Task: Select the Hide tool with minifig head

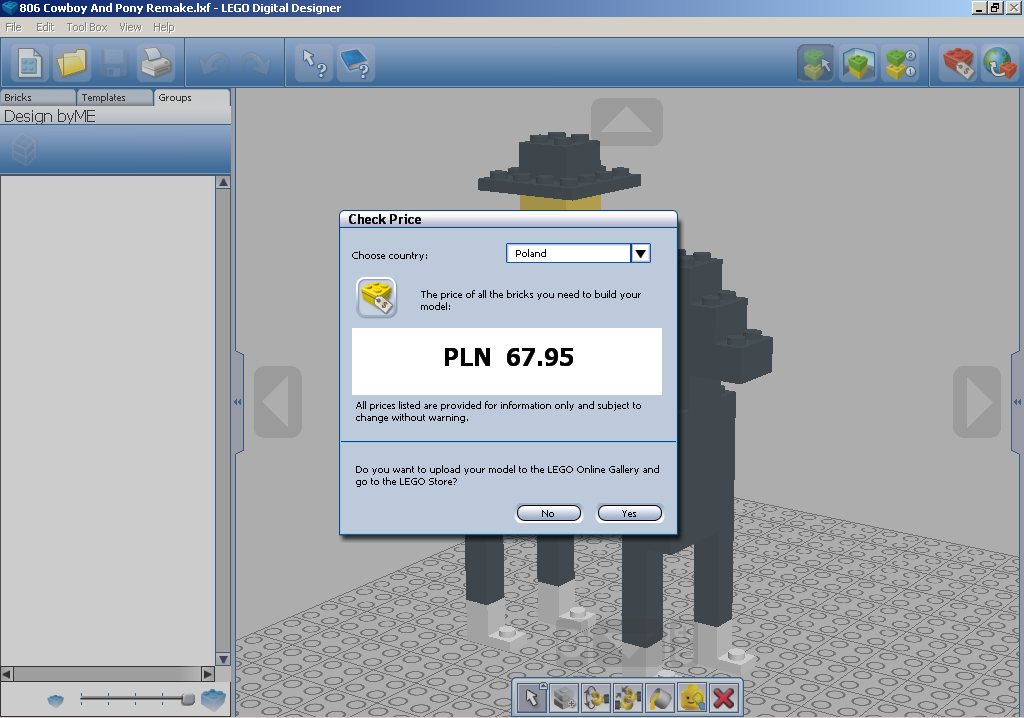Action: [692, 698]
